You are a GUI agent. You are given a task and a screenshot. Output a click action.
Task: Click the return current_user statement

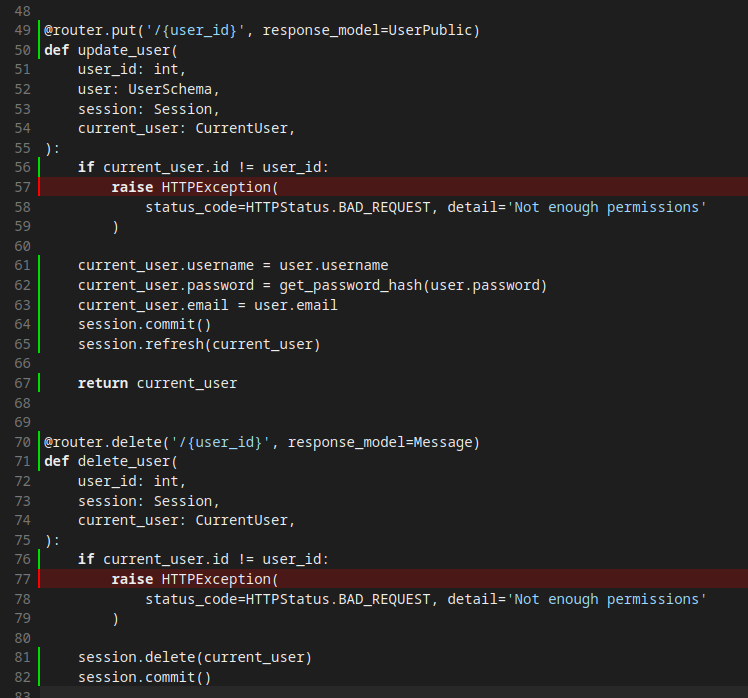(157, 383)
